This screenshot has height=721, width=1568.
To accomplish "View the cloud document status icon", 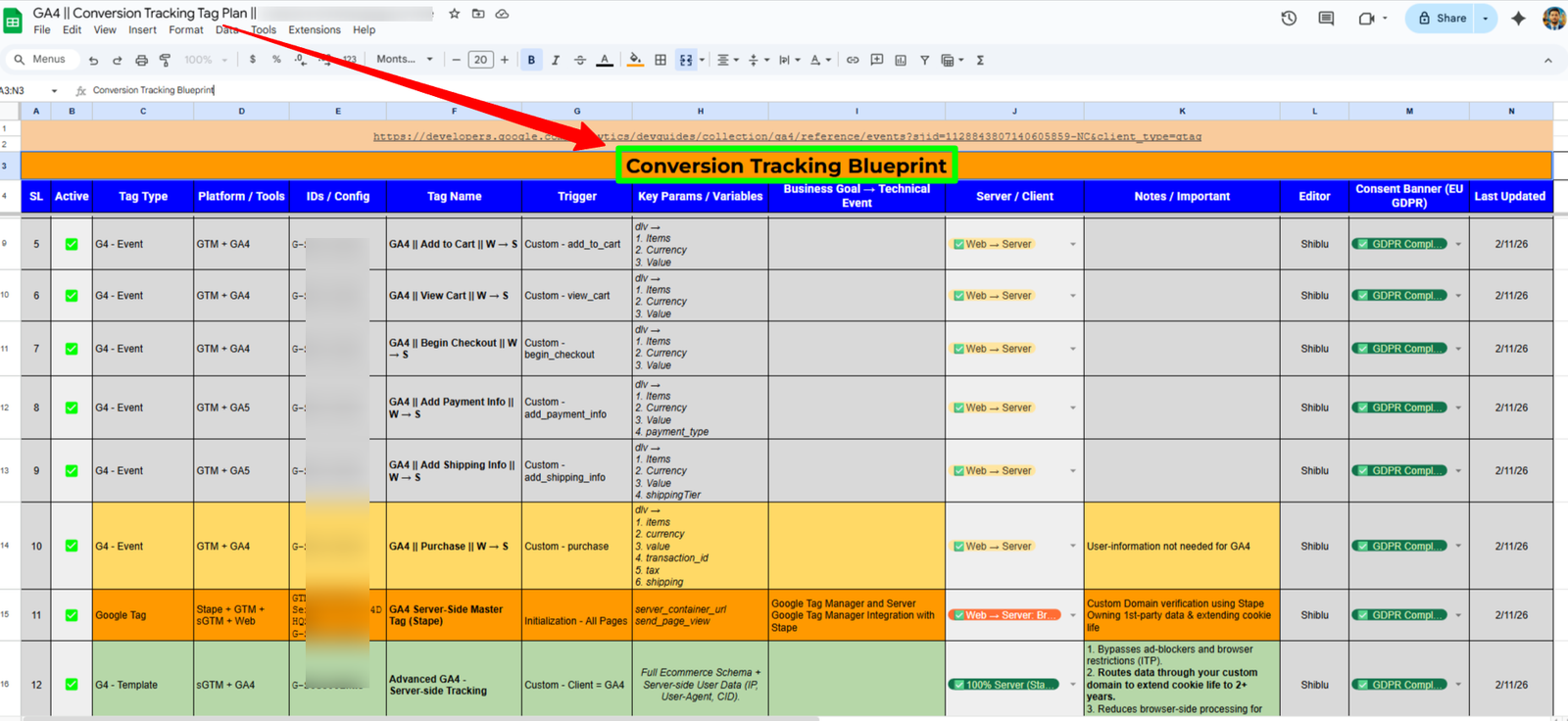I will tap(502, 14).
